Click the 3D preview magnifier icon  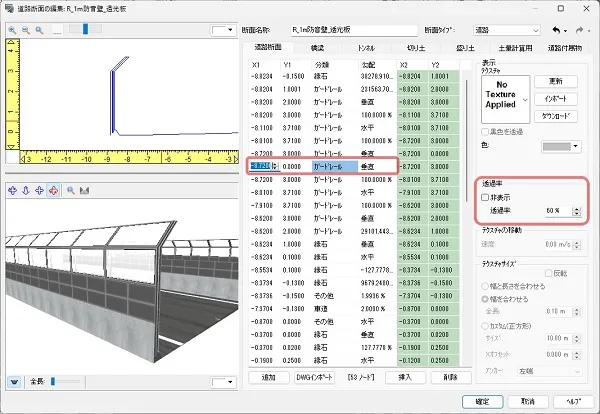point(70,190)
